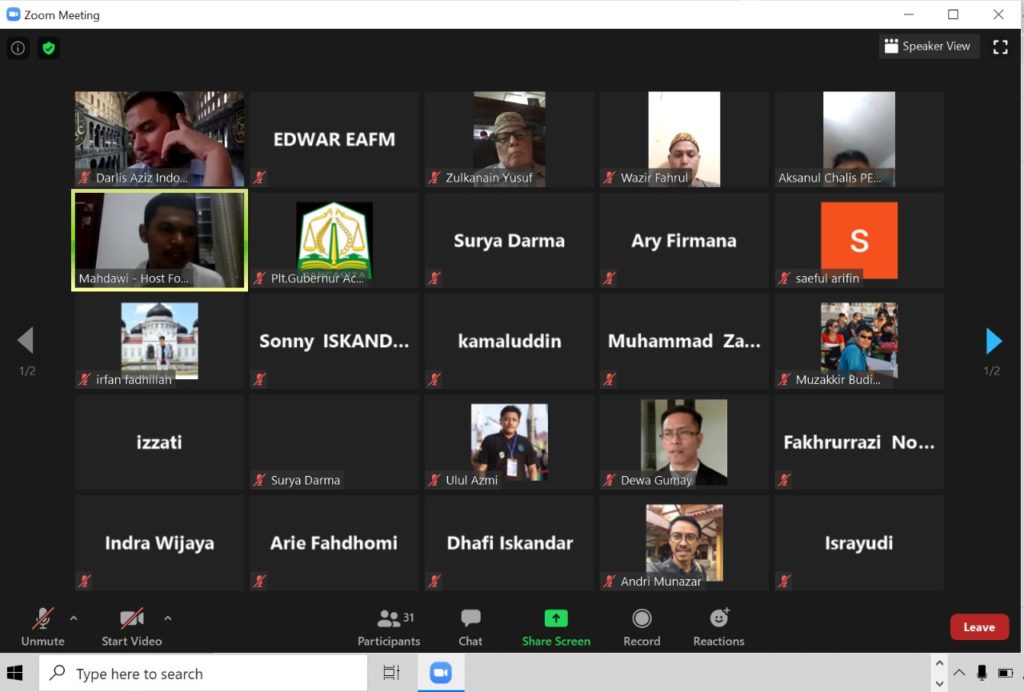
Task: Open the meeting information icon
Action: click(17, 48)
